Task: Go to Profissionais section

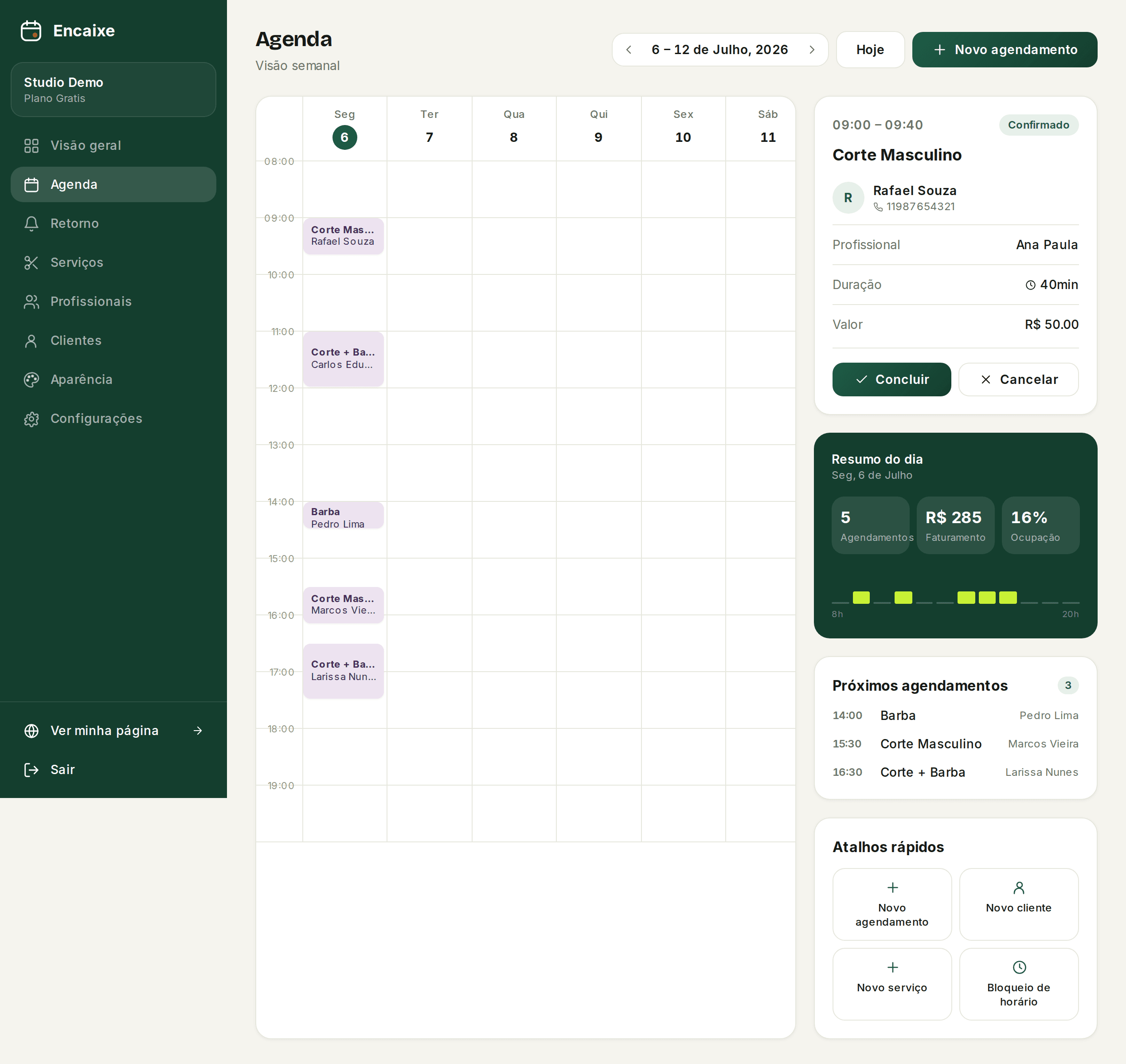Action: [x=113, y=301]
